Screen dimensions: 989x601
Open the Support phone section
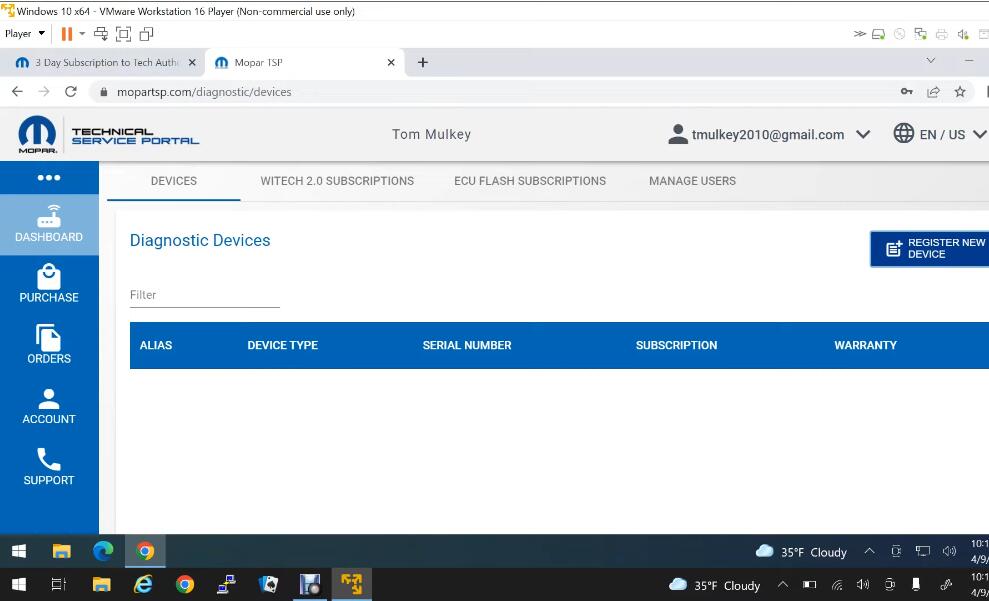[49, 467]
